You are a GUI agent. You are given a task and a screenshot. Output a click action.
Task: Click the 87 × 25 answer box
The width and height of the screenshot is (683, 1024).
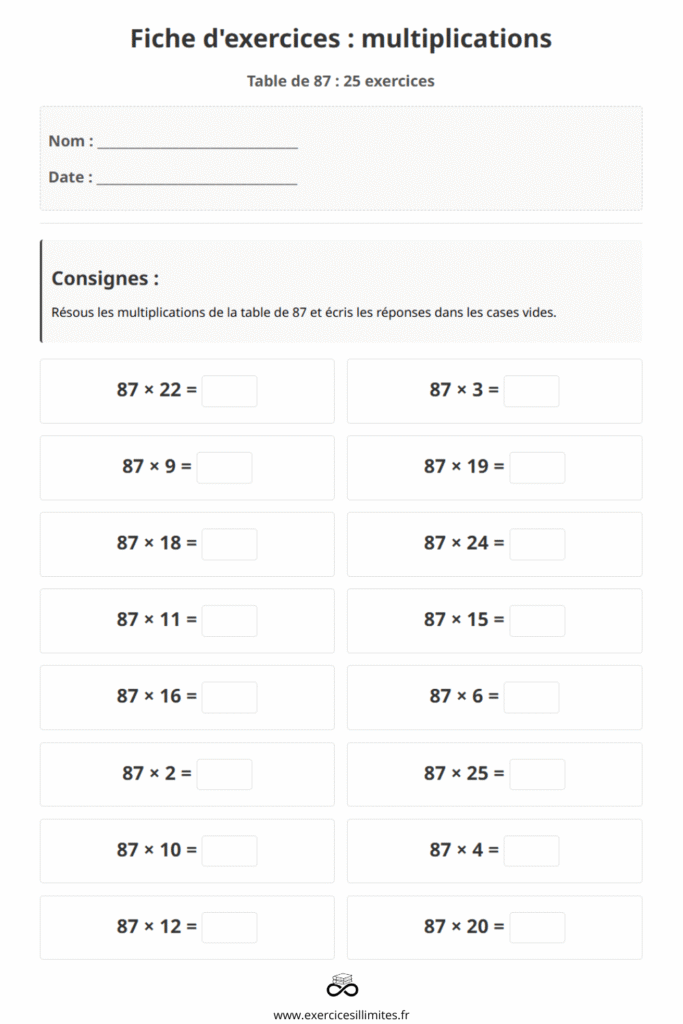(x=537, y=774)
